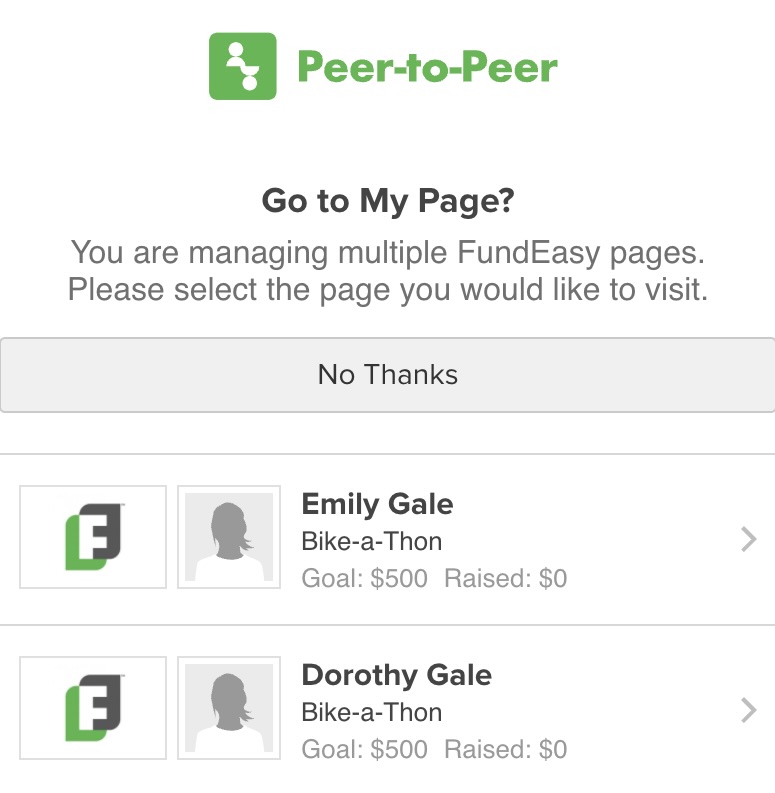
Task: Click Bike-a-Thon event under Emily Gale
Action: (371, 542)
